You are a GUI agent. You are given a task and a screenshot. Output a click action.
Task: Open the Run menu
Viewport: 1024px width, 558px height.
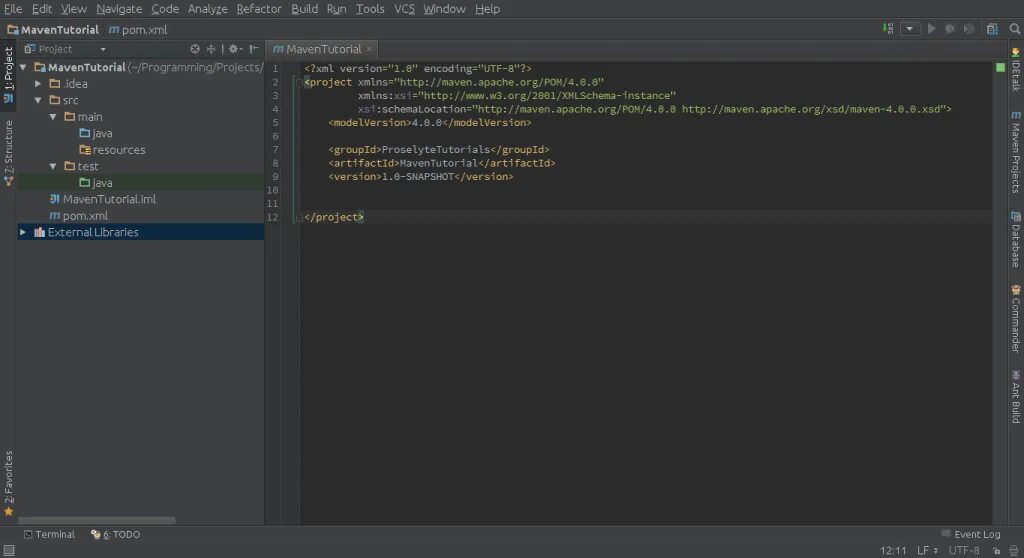click(336, 9)
